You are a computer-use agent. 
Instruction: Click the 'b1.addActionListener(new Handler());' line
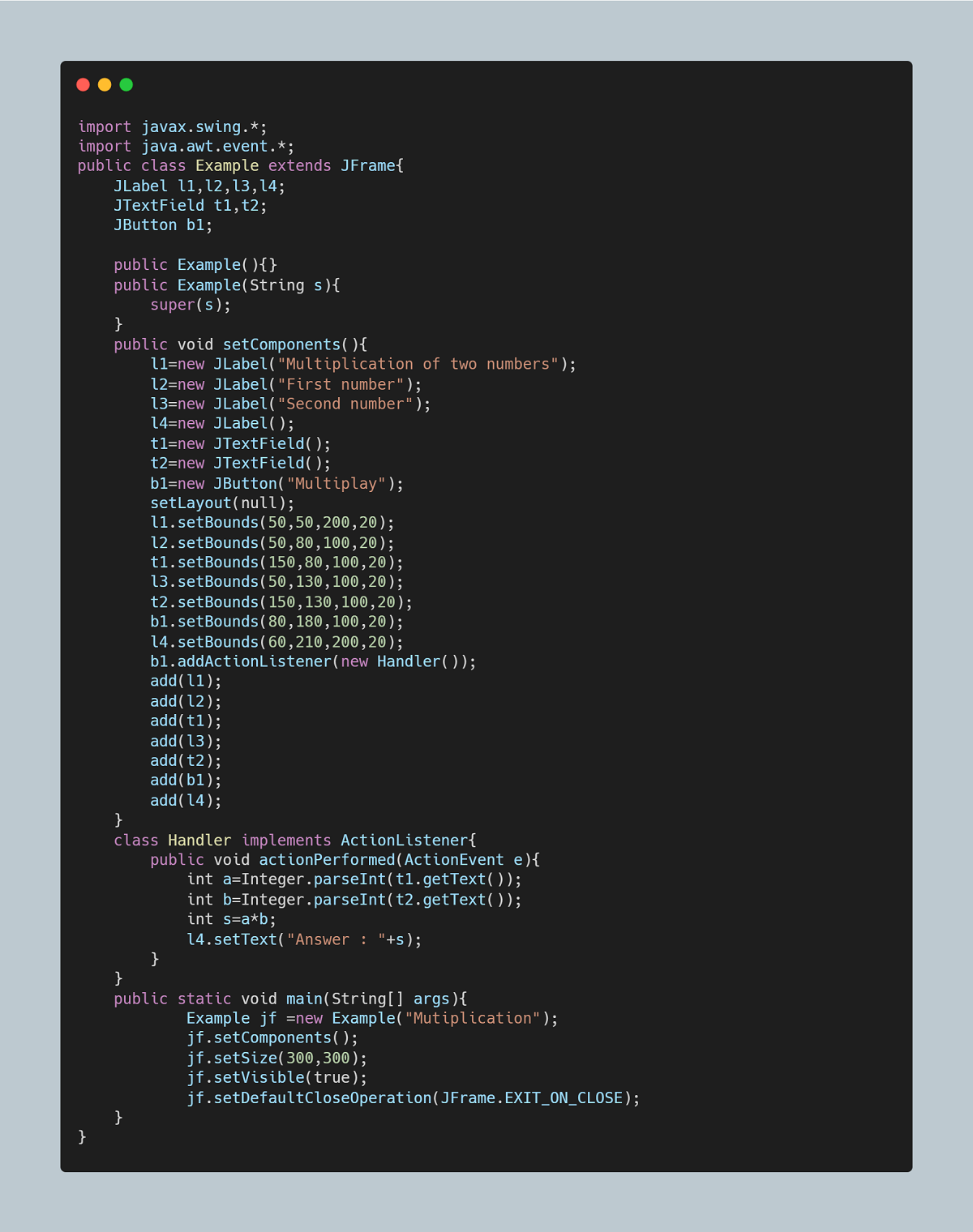click(313, 661)
